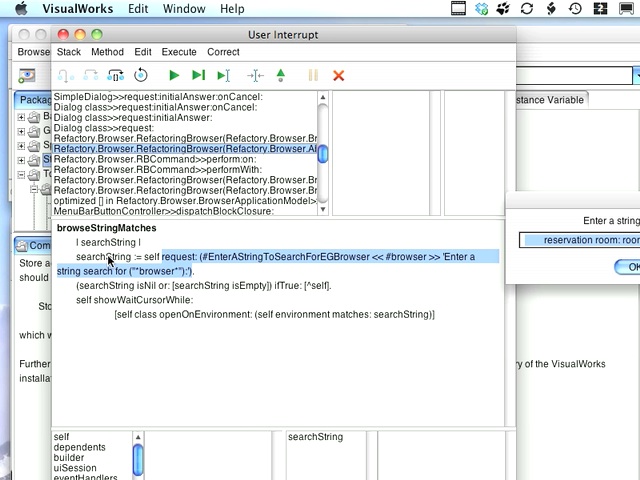
Task: Open the Browser menu in background window
Action: (33, 52)
